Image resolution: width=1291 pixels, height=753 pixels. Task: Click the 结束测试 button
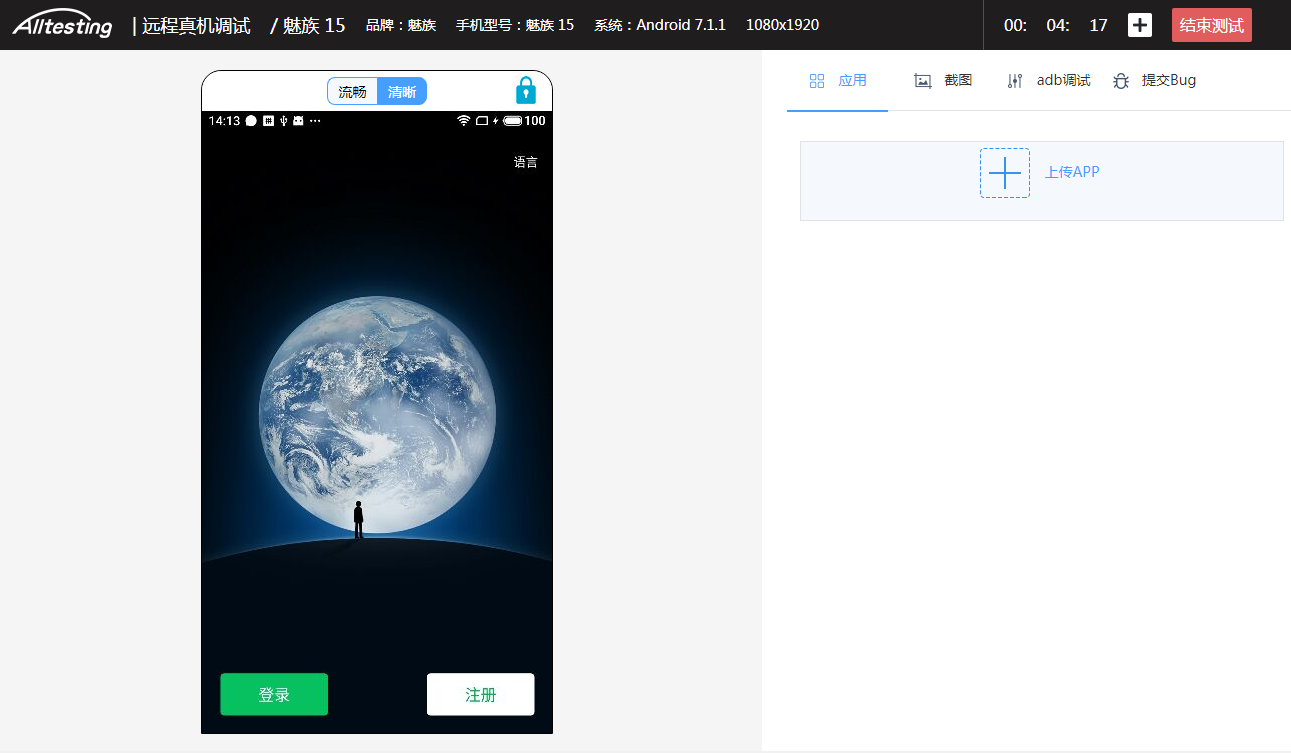1212,25
